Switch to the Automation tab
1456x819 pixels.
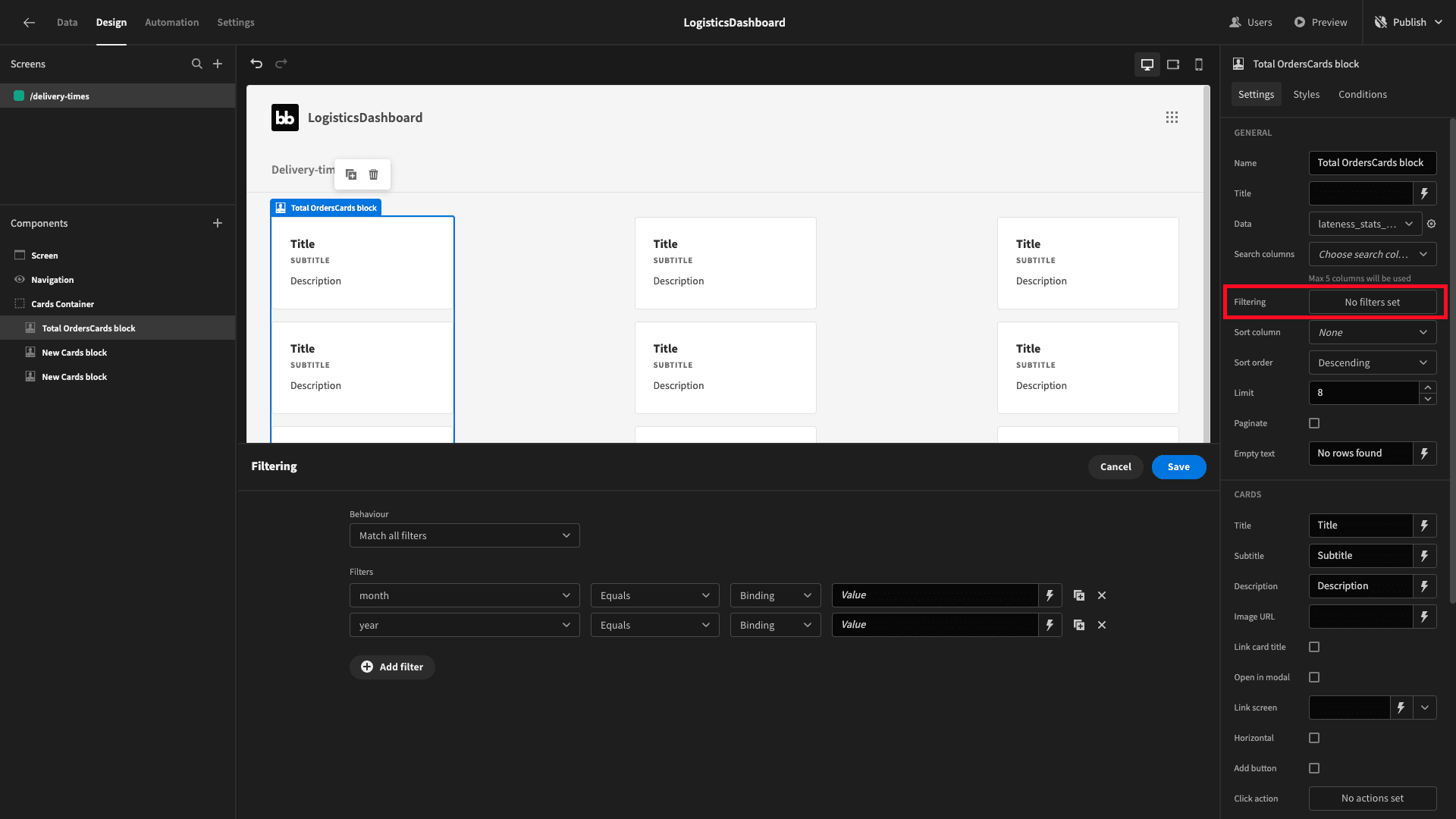click(x=171, y=23)
